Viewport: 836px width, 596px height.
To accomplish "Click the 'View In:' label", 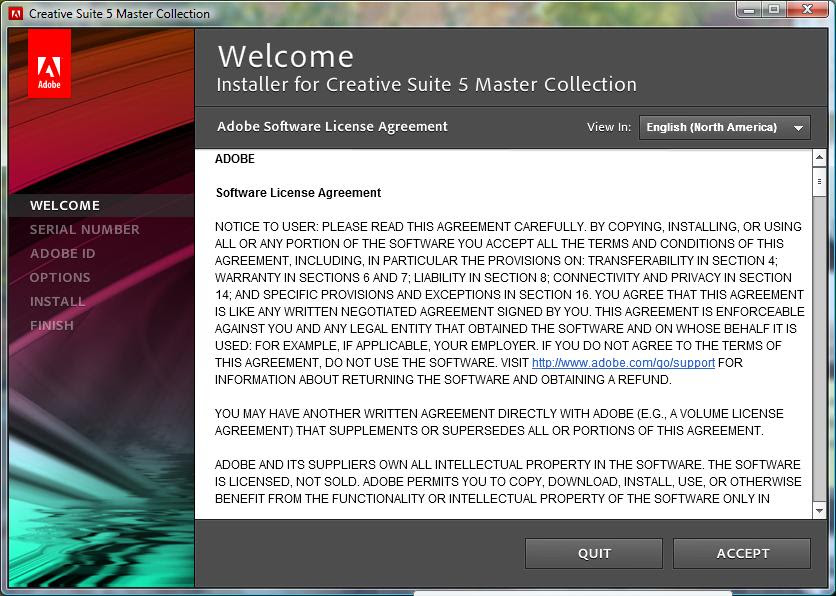I will 609,127.
